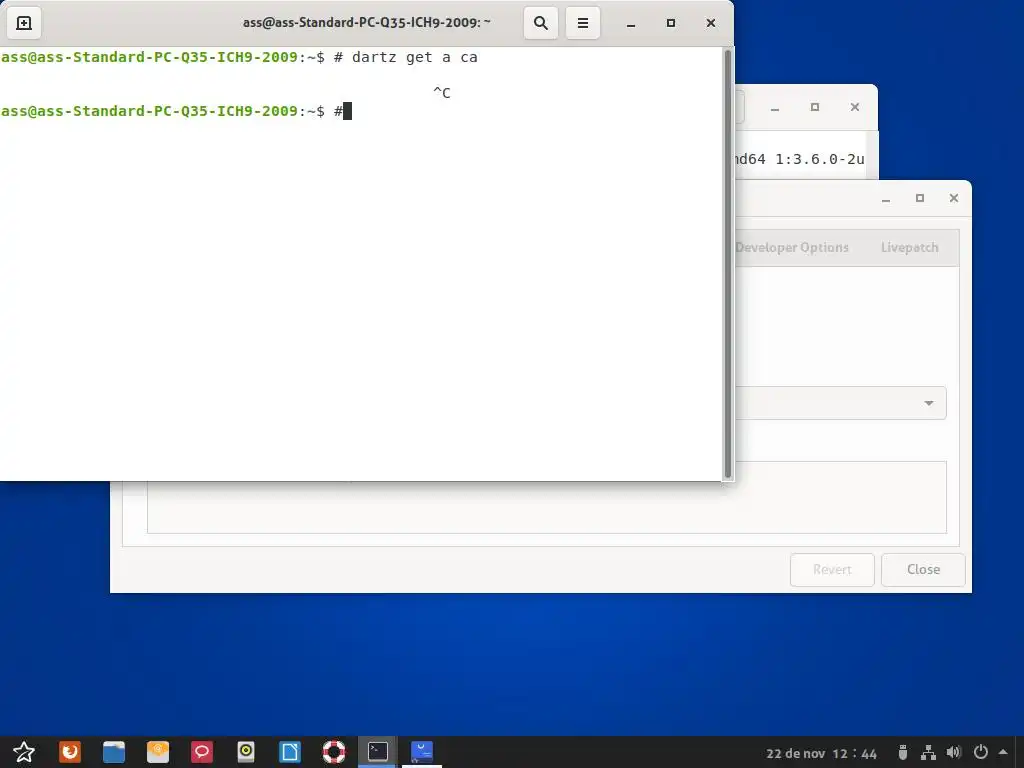Image resolution: width=1024 pixels, height=768 pixels.
Task: Open the volume control tray icon
Action: pos(953,753)
